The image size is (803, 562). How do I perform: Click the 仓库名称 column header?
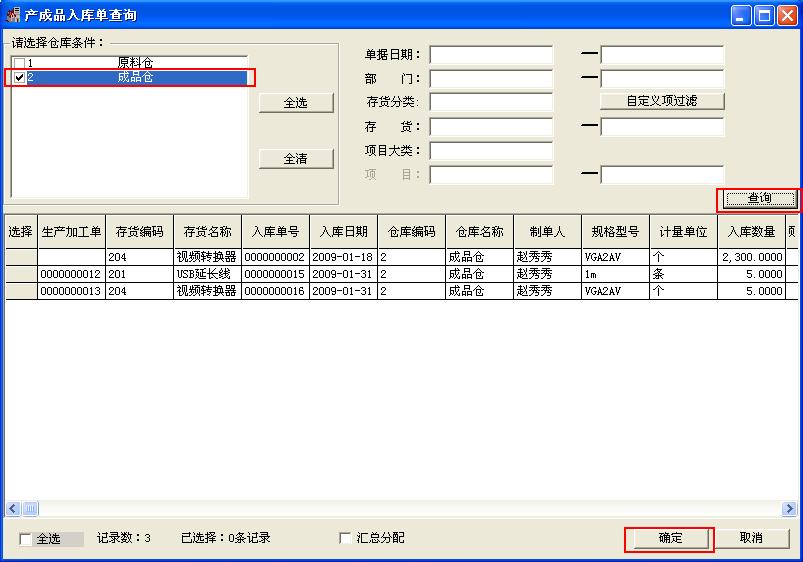(x=480, y=232)
